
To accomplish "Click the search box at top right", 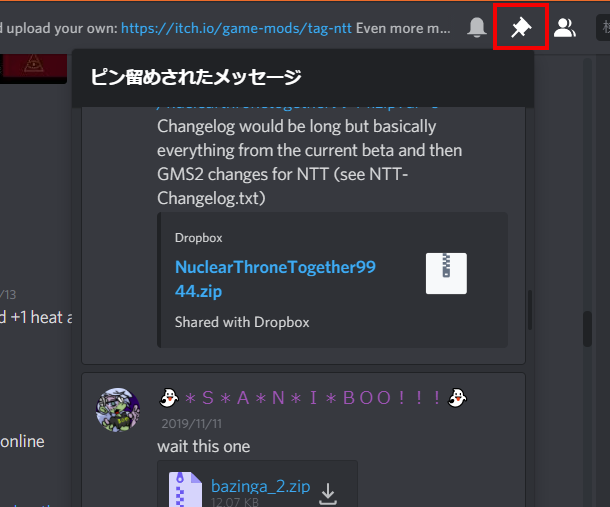I will point(603,27).
